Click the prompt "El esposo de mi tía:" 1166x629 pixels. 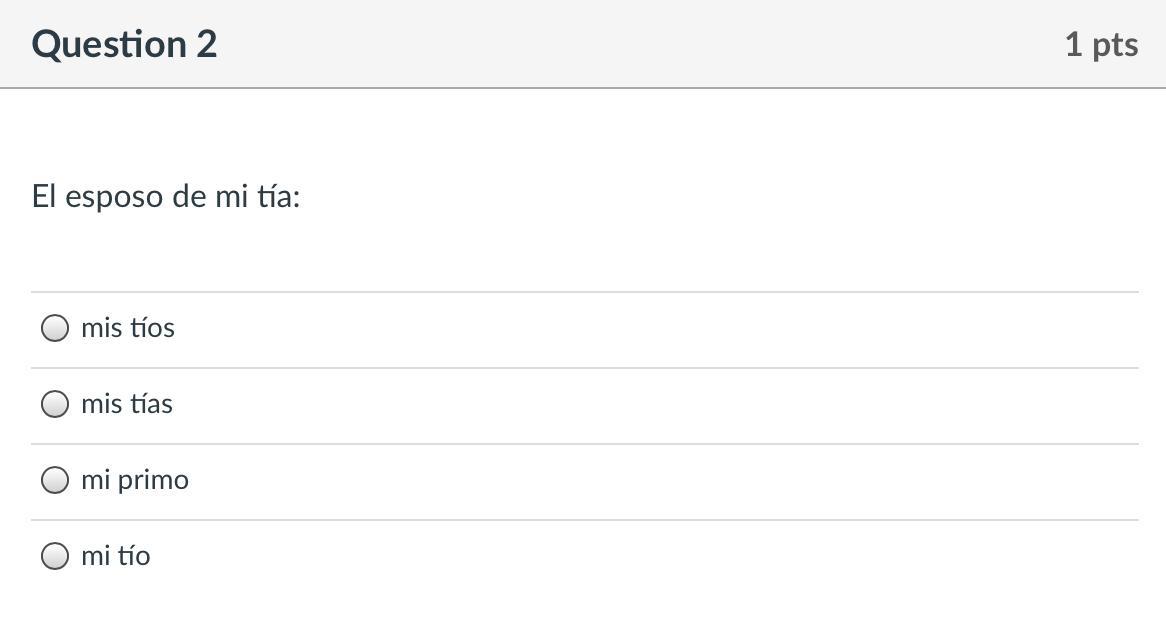(165, 196)
